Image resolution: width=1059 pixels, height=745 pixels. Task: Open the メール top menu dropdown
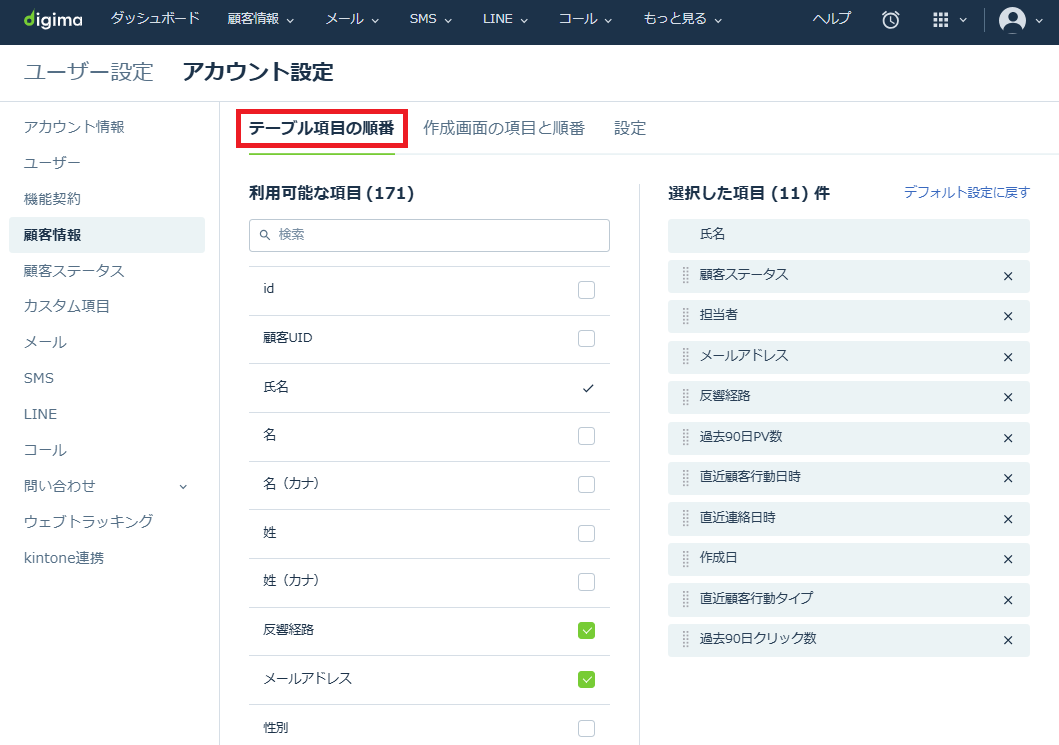(352, 19)
